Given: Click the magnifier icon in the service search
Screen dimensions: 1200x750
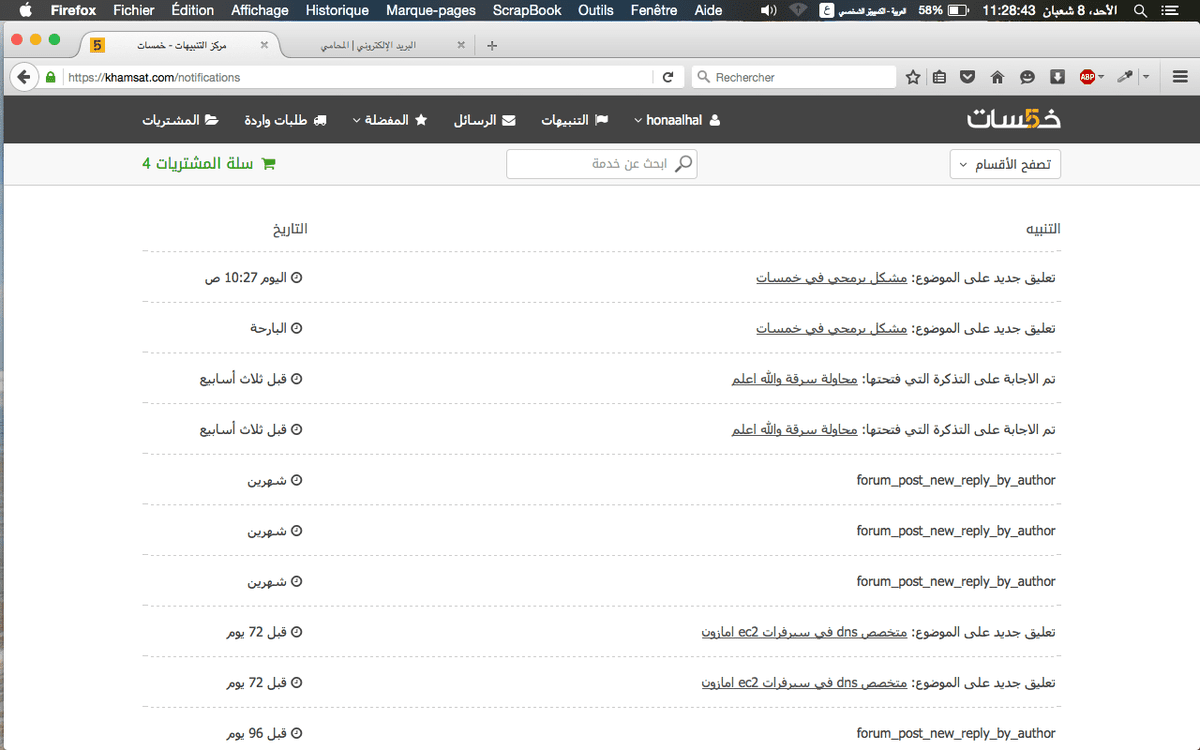Looking at the screenshot, I should point(683,163).
